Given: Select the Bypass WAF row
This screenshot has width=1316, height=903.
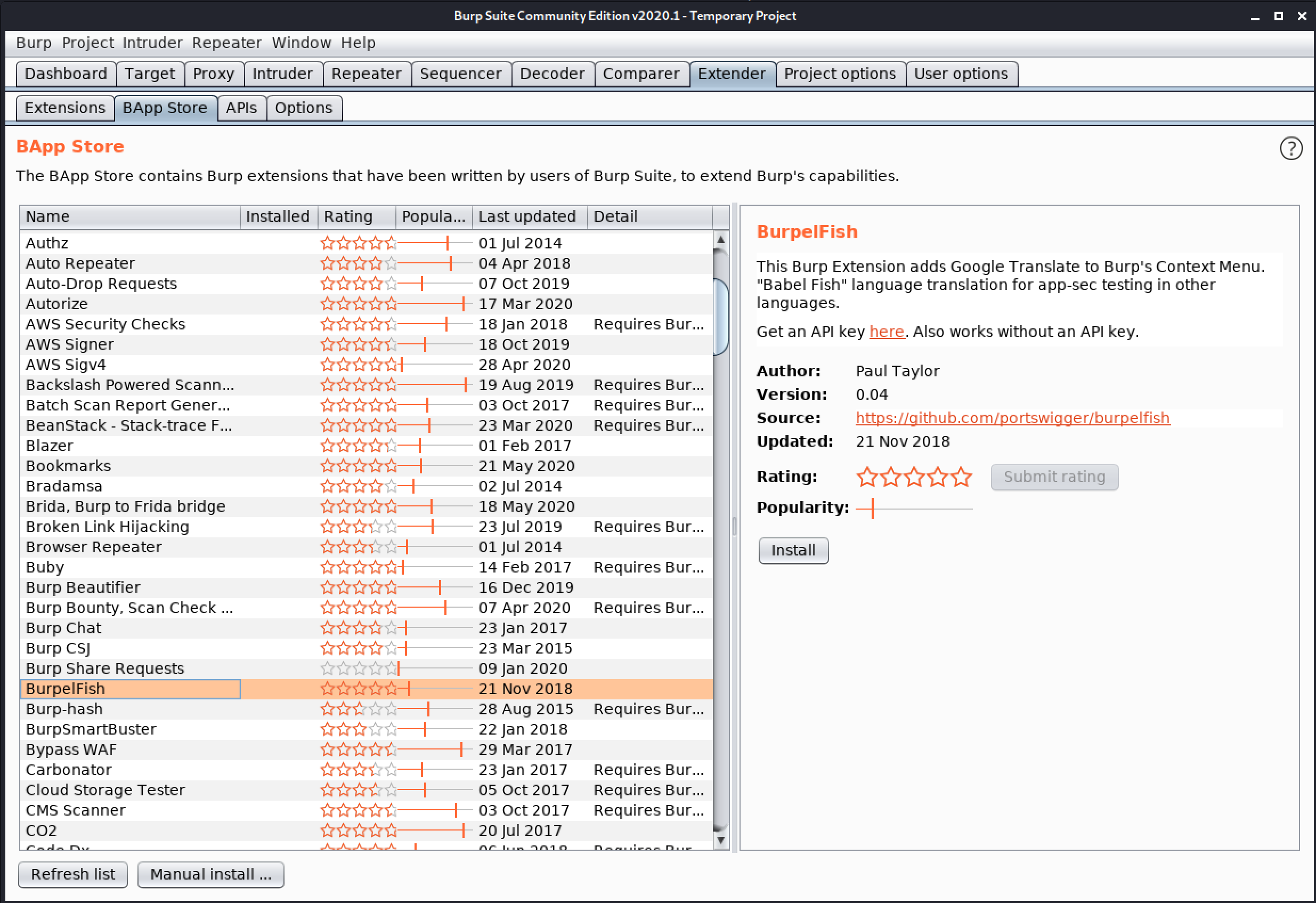Looking at the screenshot, I should coord(366,749).
